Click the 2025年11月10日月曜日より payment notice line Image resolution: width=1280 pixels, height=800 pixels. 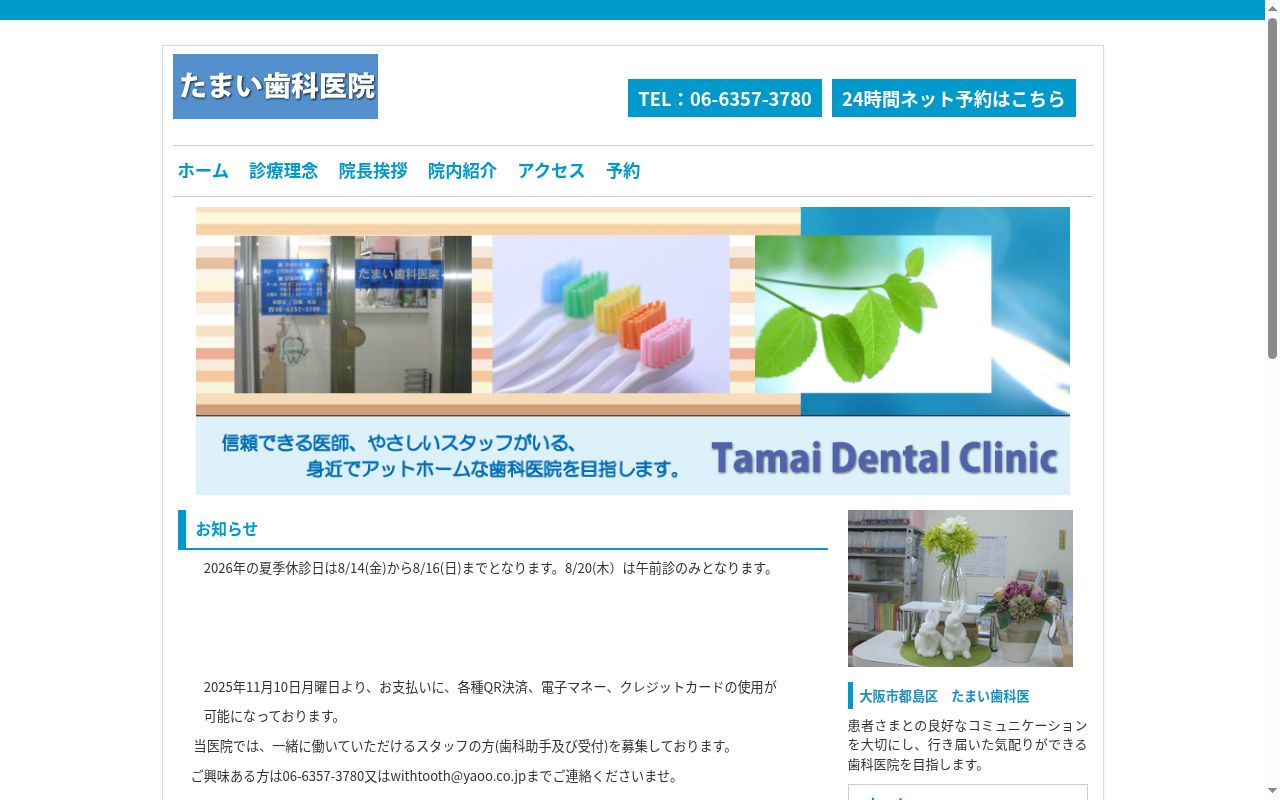(x=490, y=687)
